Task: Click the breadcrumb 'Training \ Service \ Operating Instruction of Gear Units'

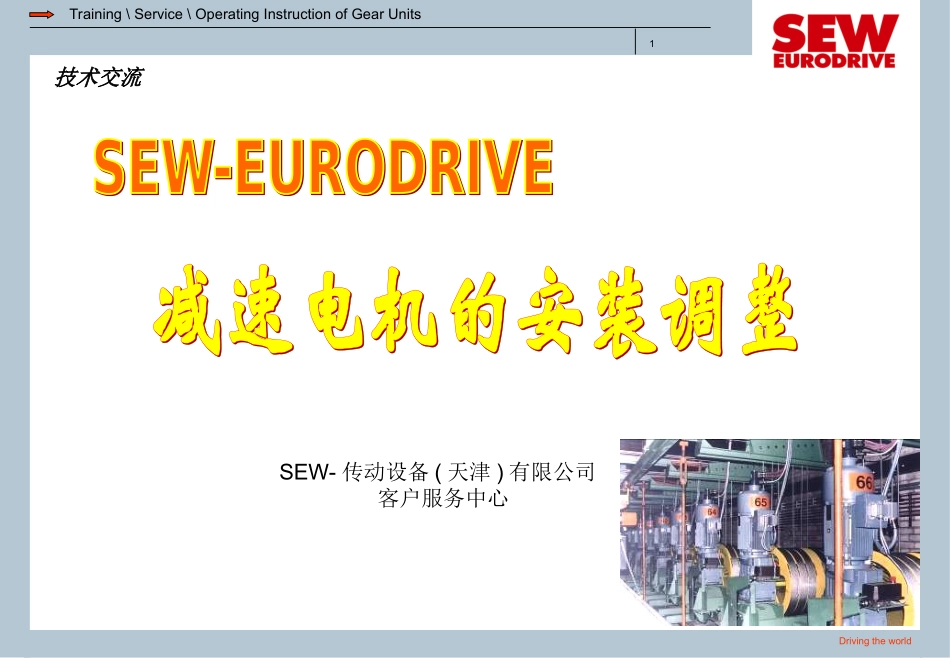Action: pyautogui.click(x=245, y=14)
